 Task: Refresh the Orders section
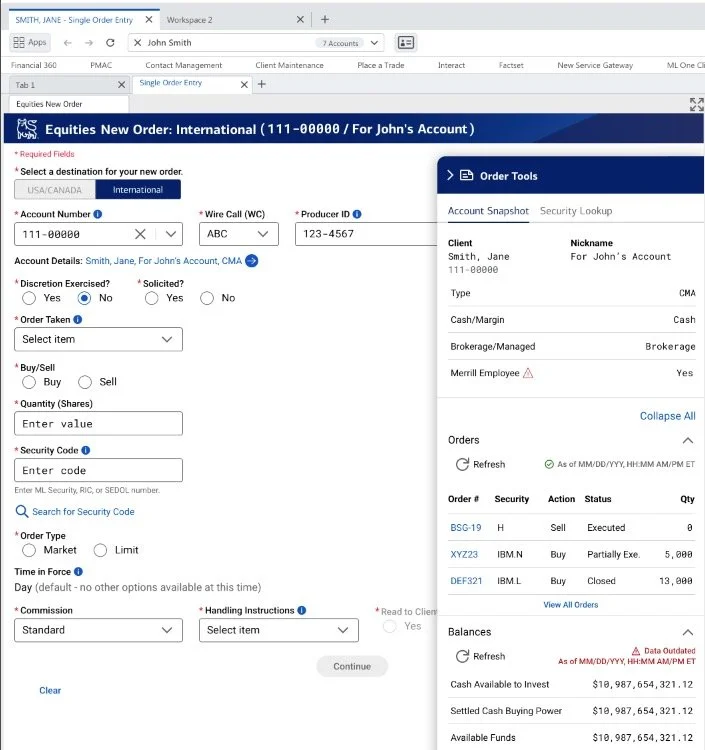[x=480, y=464]
